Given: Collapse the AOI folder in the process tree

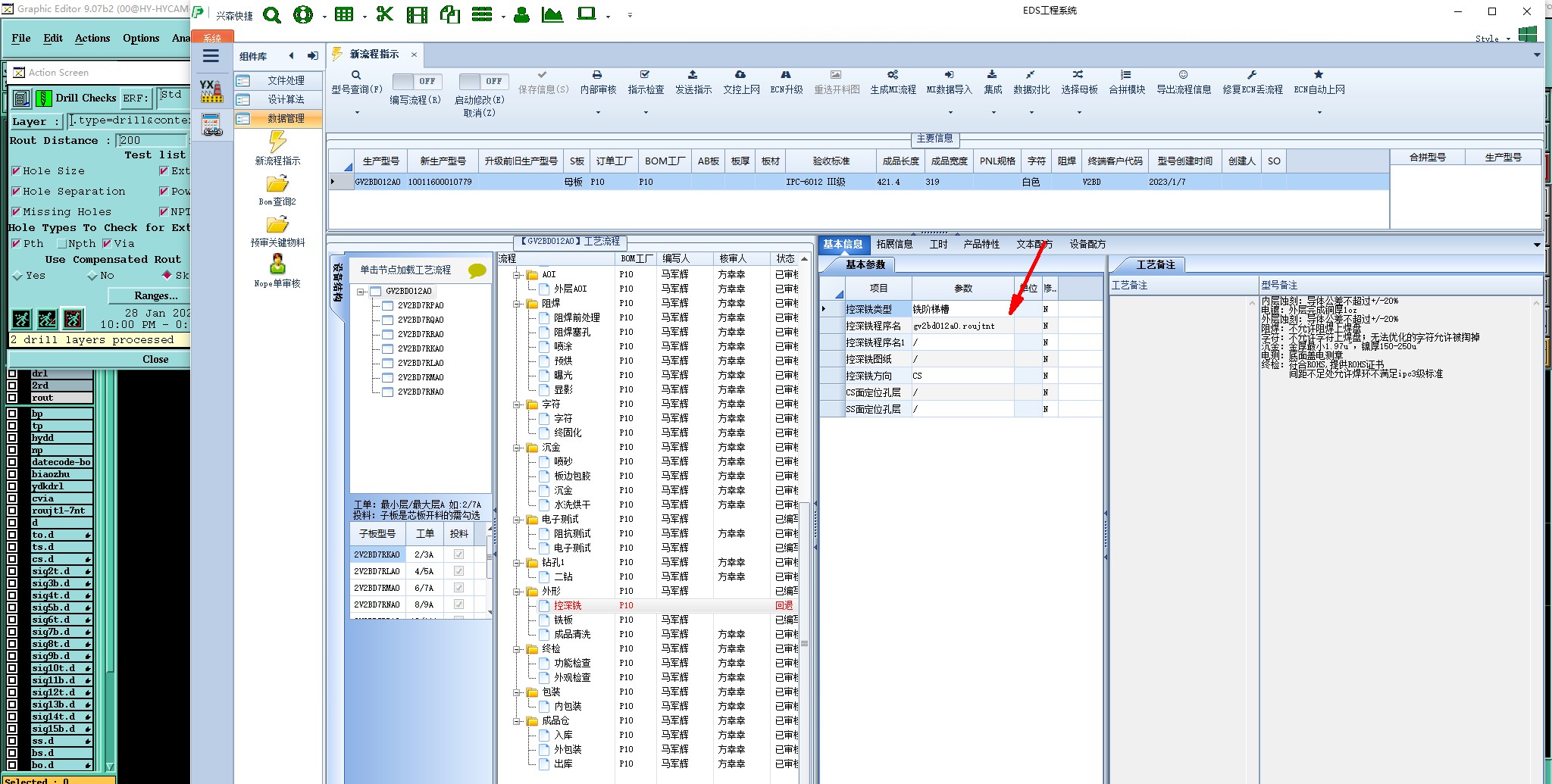Looking at the screenshot, I should (518, 275).
